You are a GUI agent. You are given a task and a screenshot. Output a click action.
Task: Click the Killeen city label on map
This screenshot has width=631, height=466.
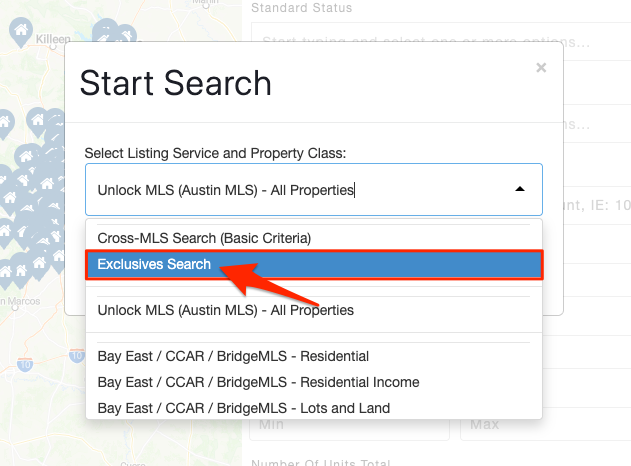click(x=53, y=39)
